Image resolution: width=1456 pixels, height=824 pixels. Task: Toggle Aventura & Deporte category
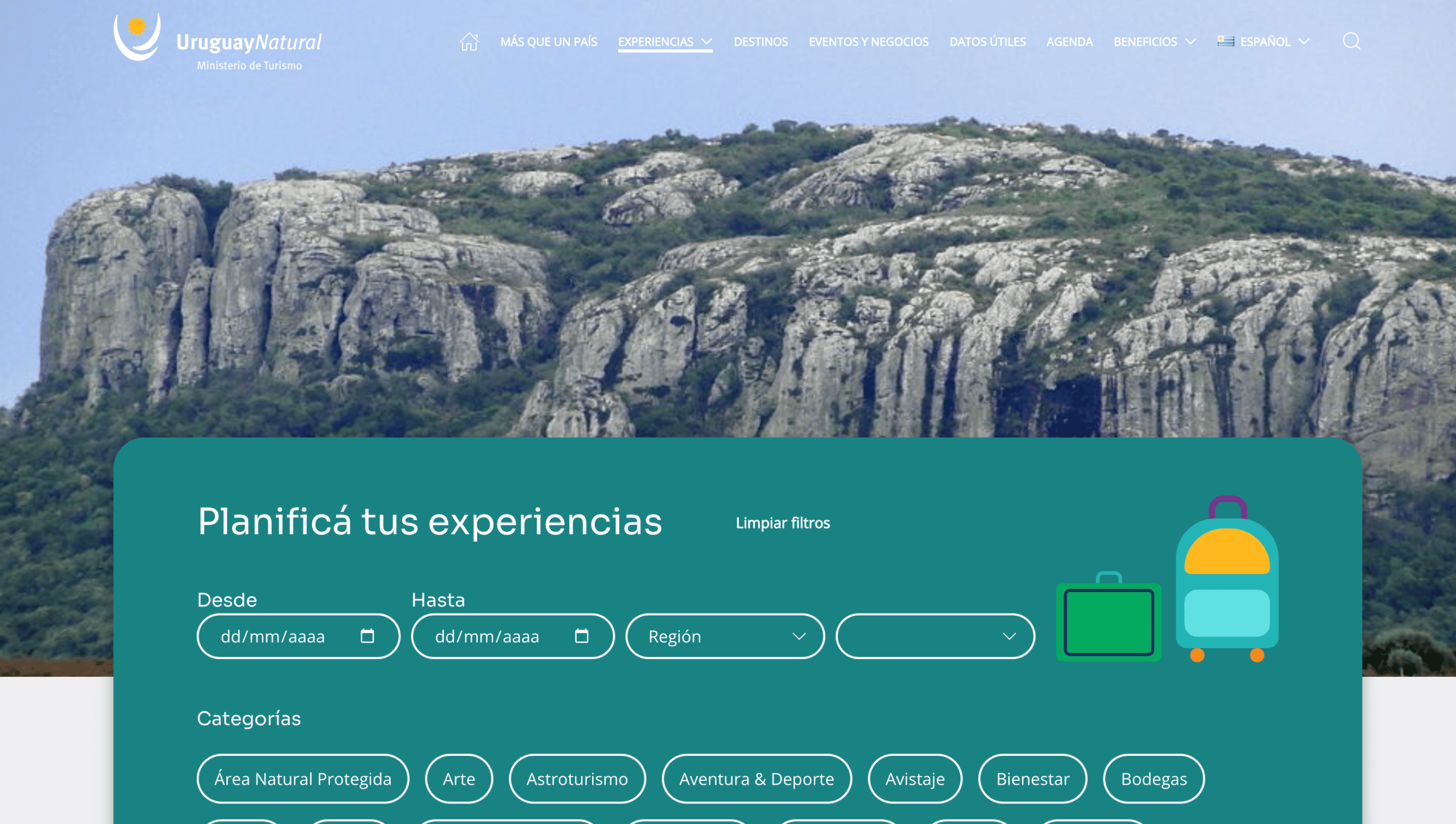point(756,779)
